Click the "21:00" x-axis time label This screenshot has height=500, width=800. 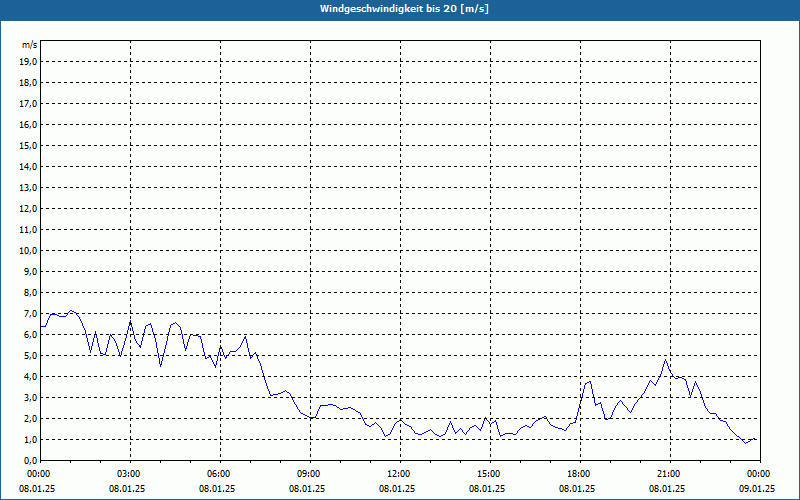(670, 474)
